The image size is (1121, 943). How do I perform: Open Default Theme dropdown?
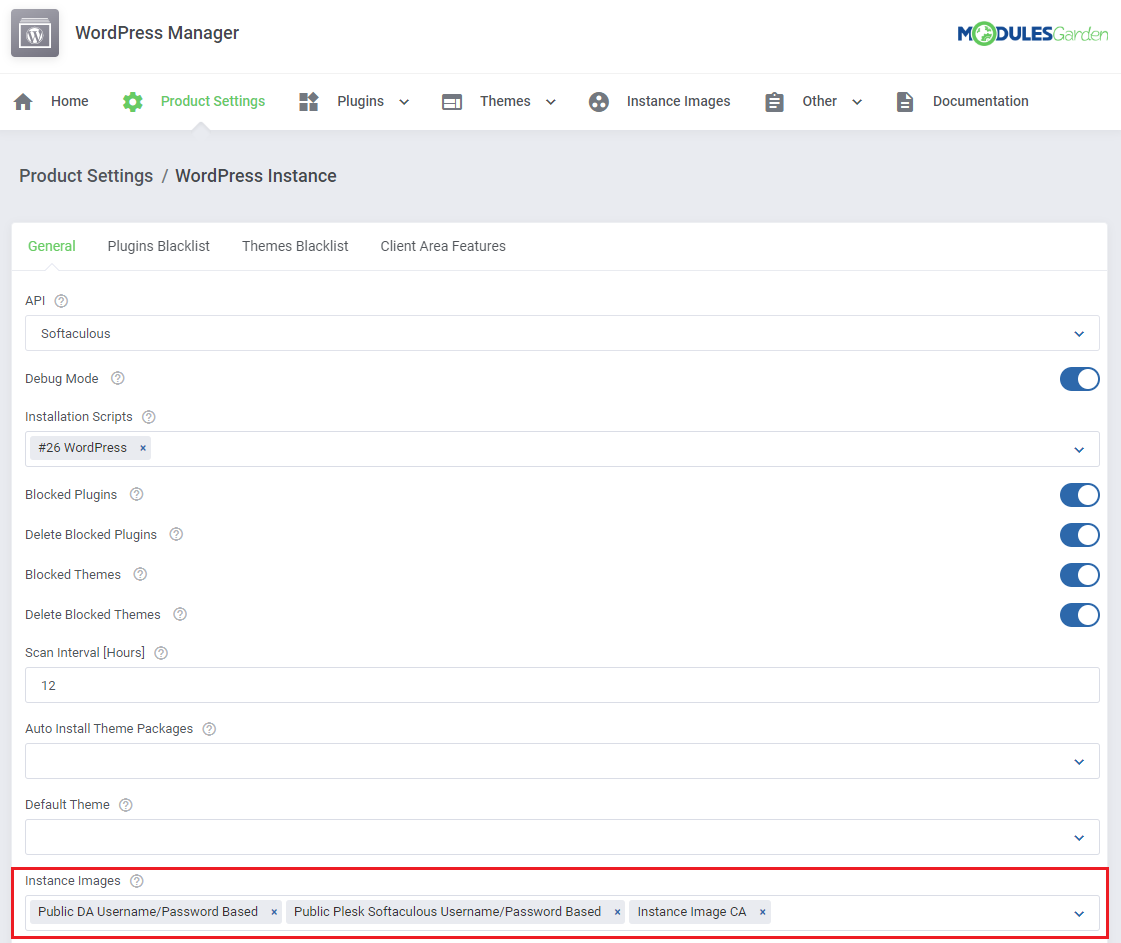[562, 837]
